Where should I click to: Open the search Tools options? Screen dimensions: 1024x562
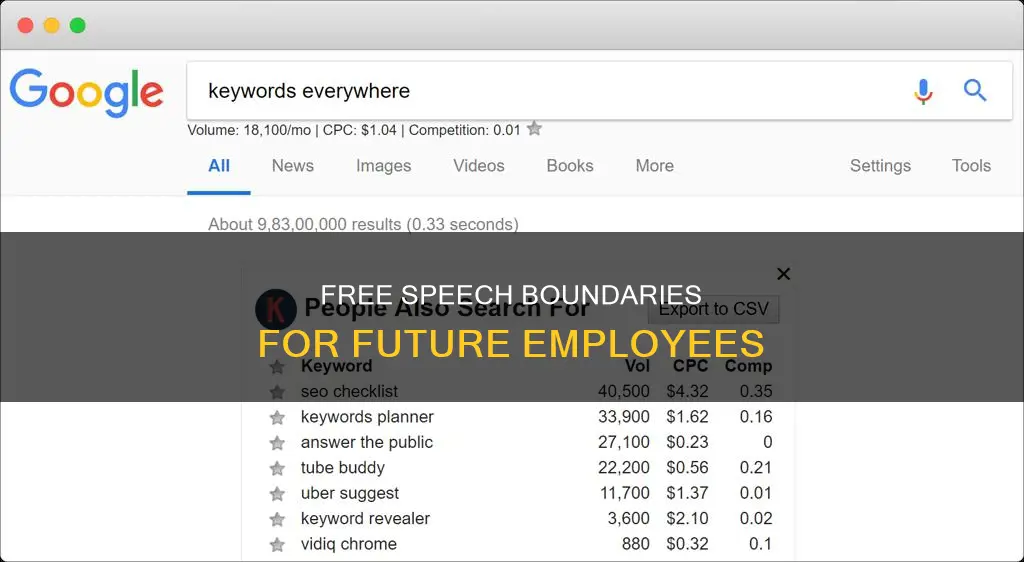[x=971, y=166]
